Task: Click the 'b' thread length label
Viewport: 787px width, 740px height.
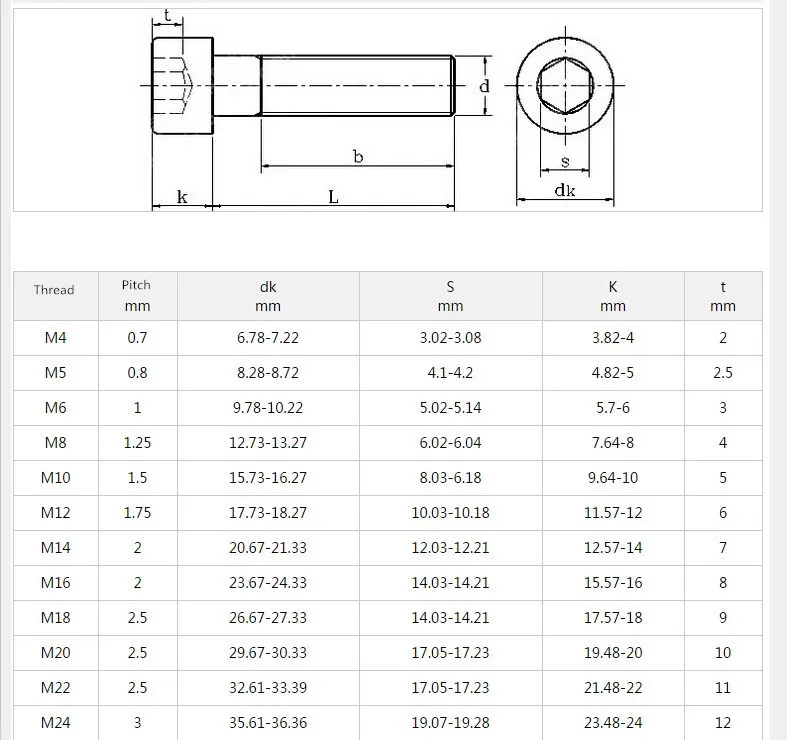Action: coord(358,157)
